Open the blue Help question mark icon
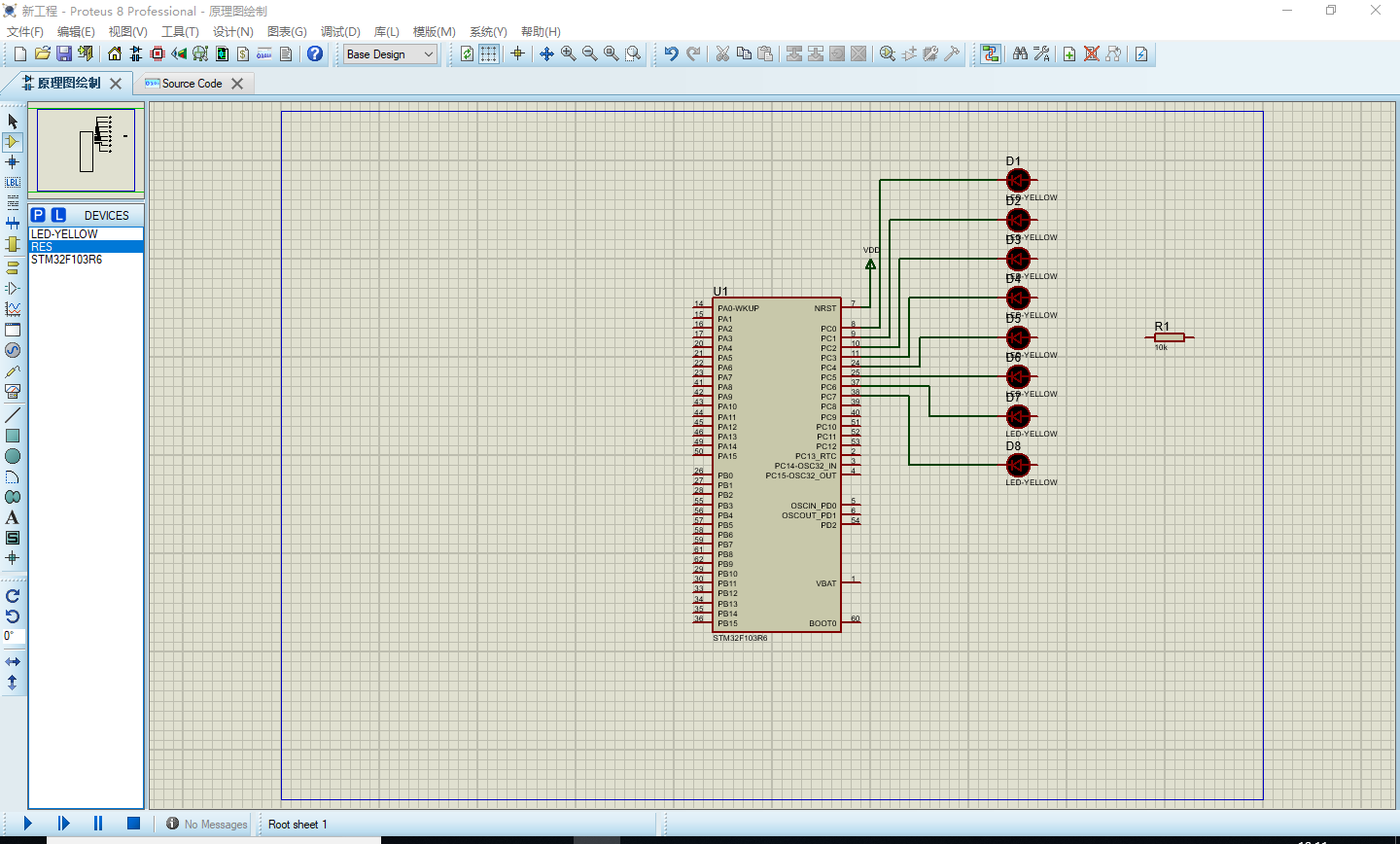 point(315,53)
